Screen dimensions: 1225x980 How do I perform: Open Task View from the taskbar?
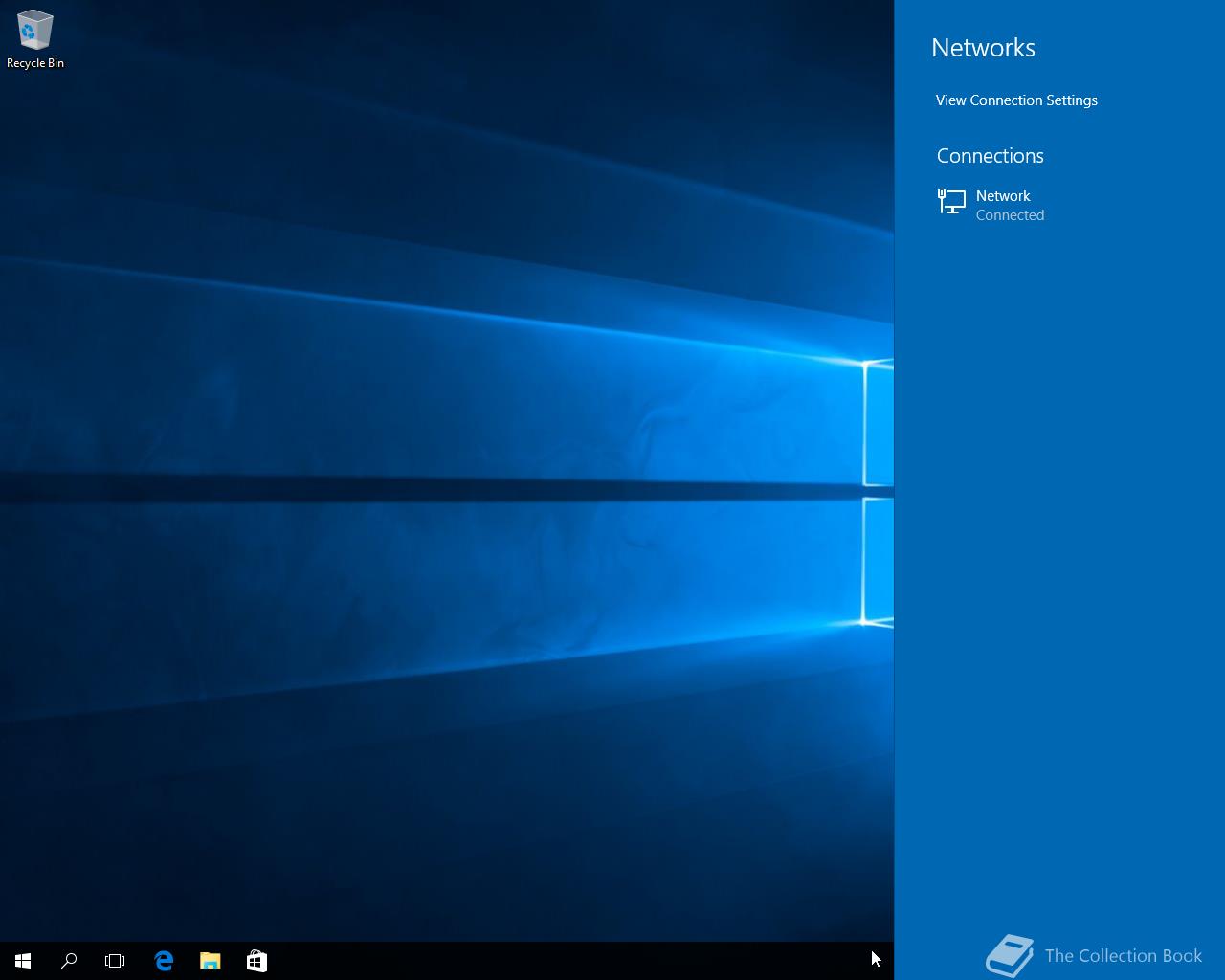(x=115, y=961)
